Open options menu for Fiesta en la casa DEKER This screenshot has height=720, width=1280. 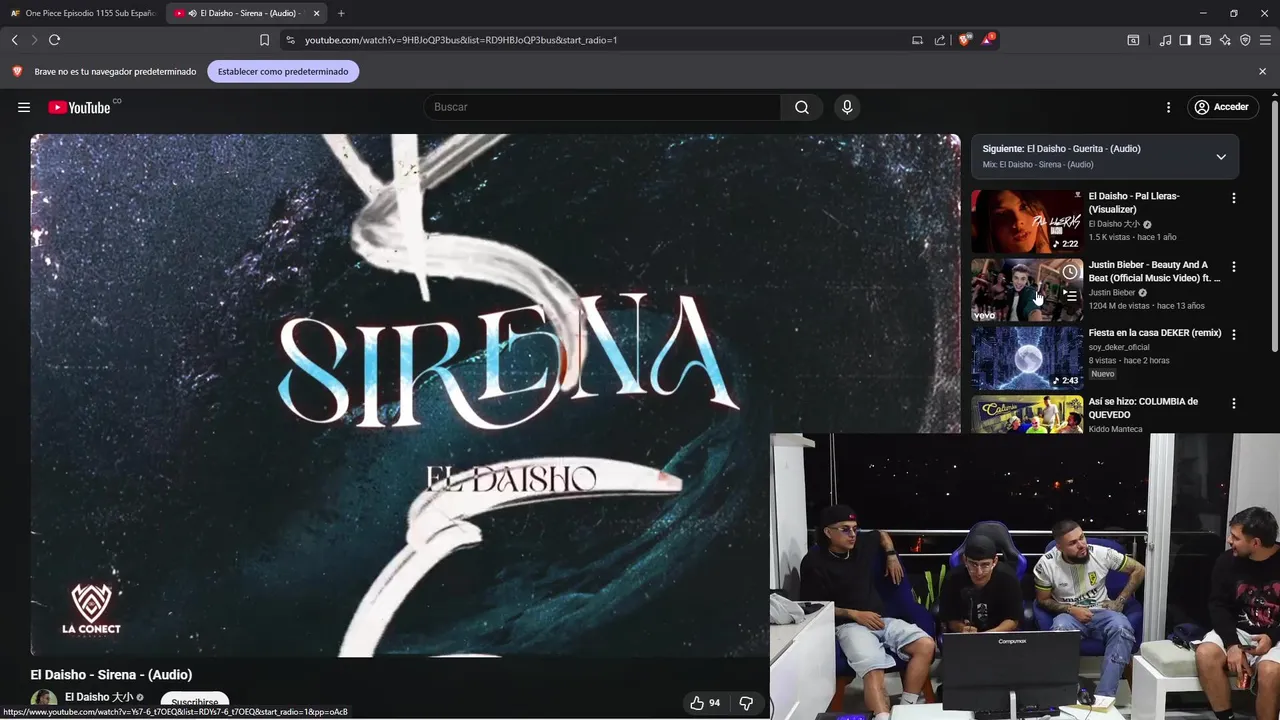[x=1233, y=335]
